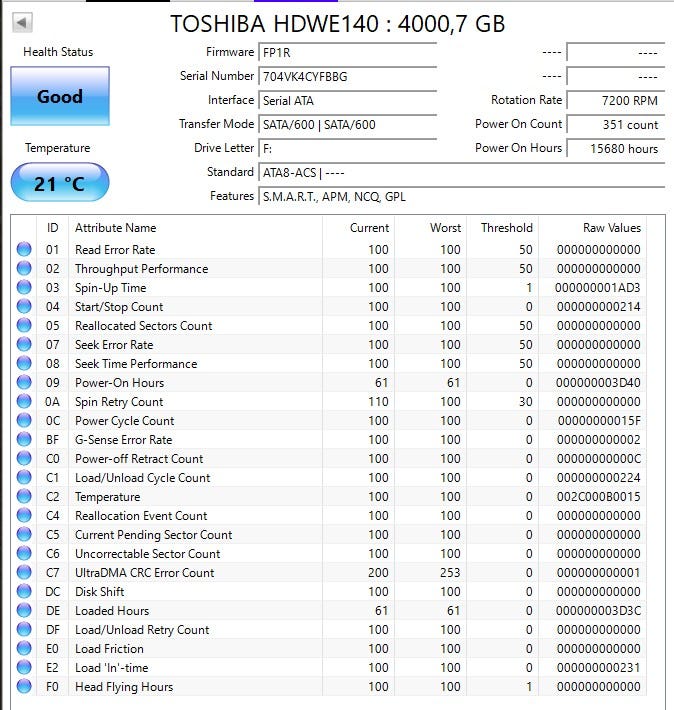Image resolution: width=674 pixels, height=710 pixels.
Task: Click the 'Head Flying Hours' attribute name
Action: [x=124, y=687]
